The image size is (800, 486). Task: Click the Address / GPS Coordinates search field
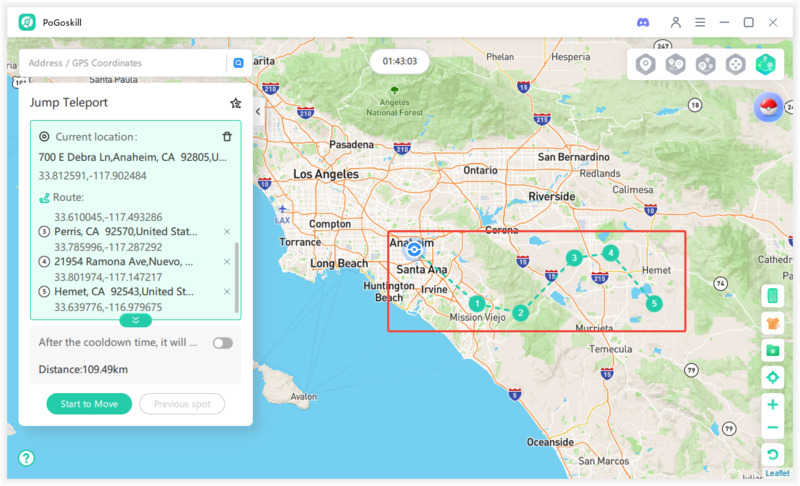[x=125, y=63]
